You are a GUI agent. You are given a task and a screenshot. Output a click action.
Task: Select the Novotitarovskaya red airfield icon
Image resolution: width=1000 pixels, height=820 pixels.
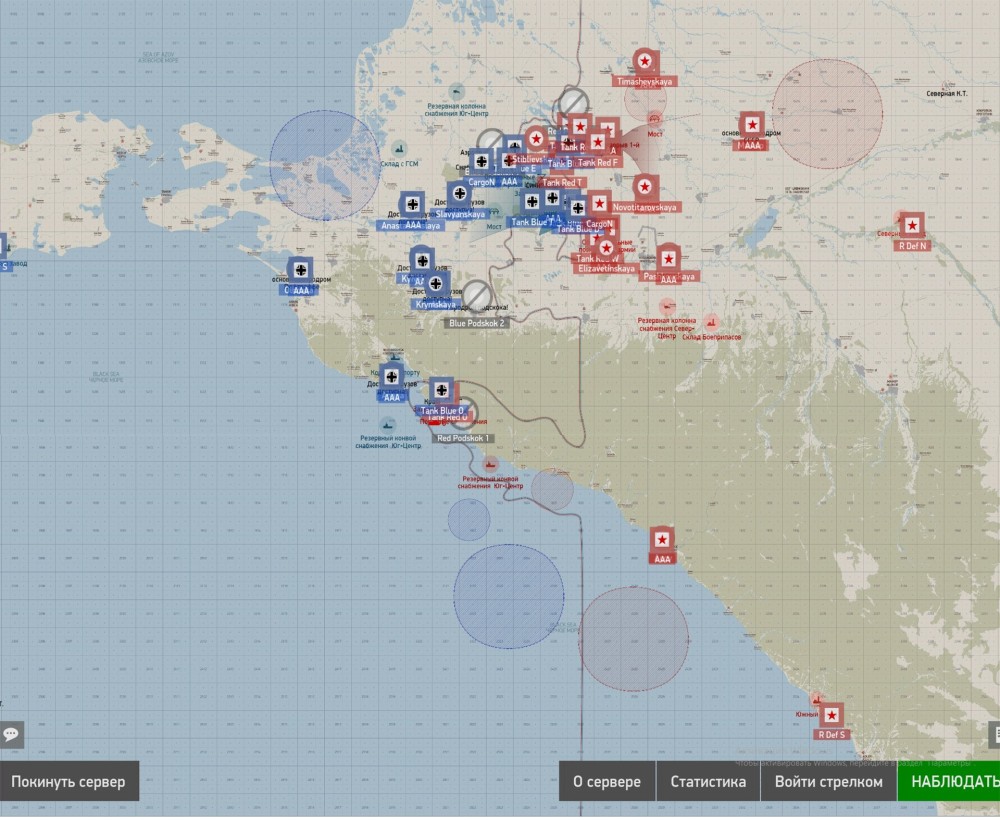(x=645, y=187)
